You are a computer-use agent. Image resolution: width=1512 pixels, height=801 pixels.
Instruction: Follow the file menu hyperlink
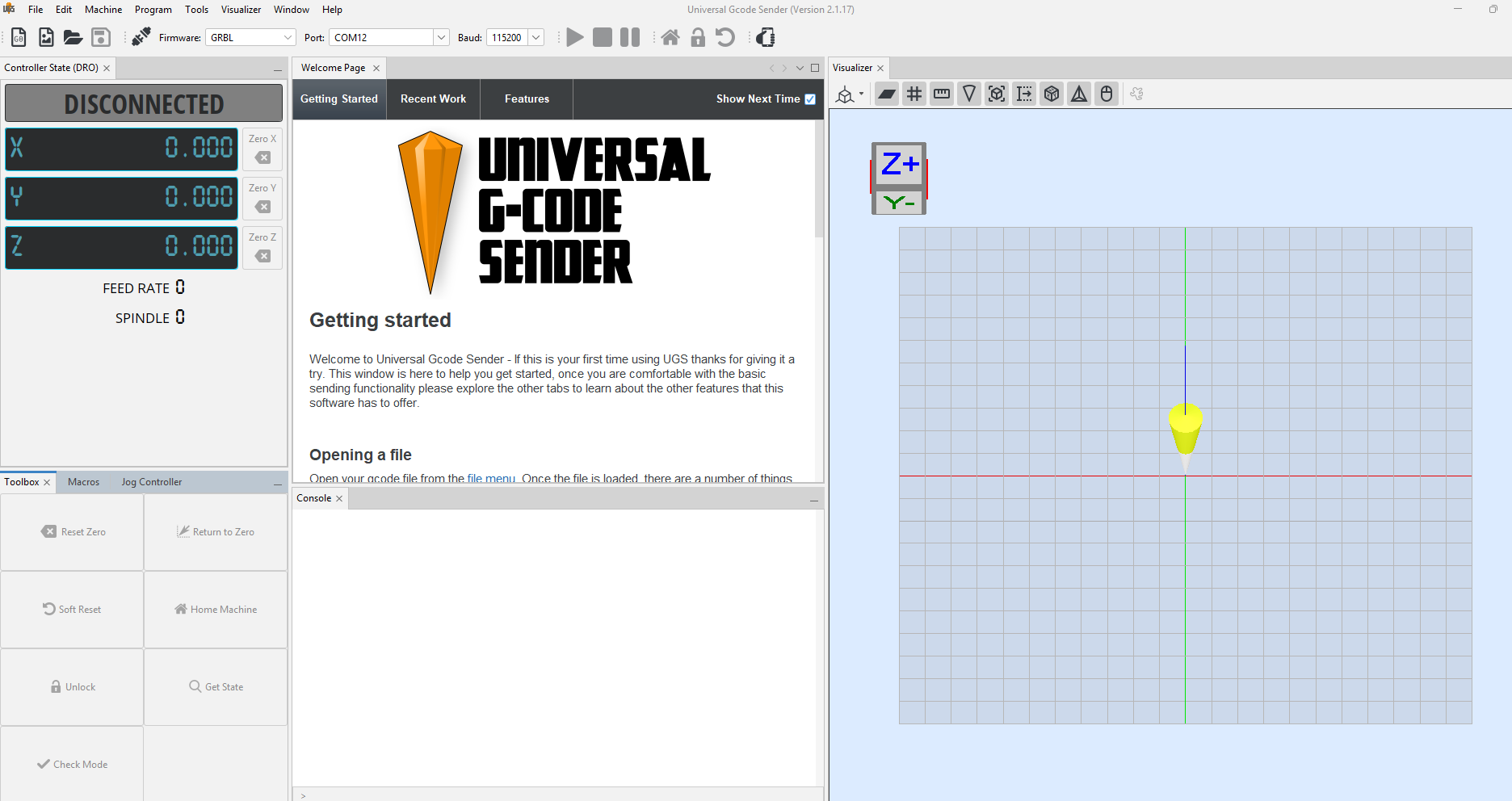490,478
